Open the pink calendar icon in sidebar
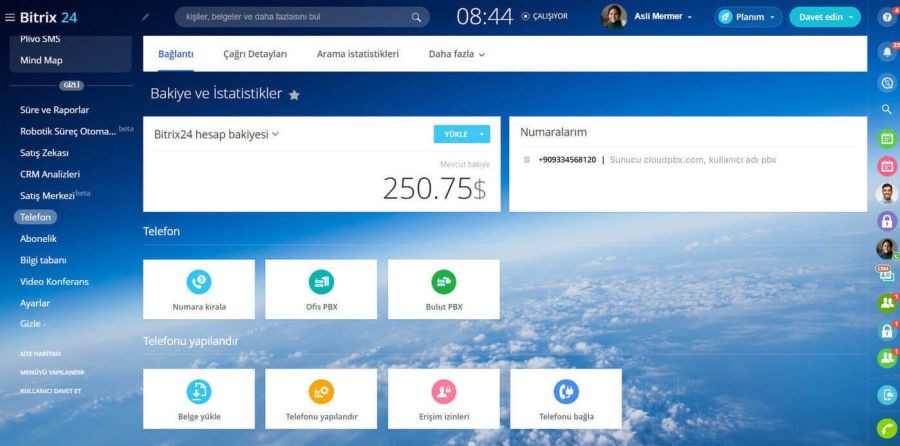Screen dimensions: 900x446 point(887,166)
